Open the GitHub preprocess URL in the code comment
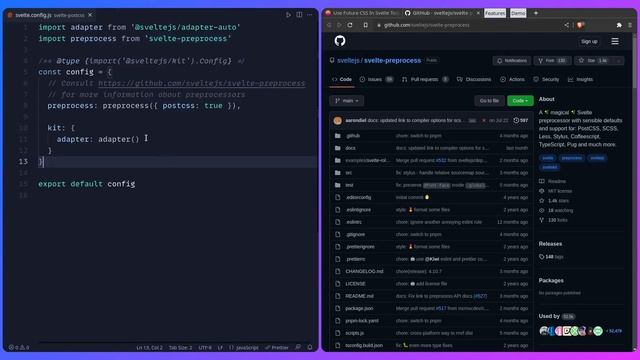Image resolution: width=640 pixels, height=360 pixels. pos(202,83)
